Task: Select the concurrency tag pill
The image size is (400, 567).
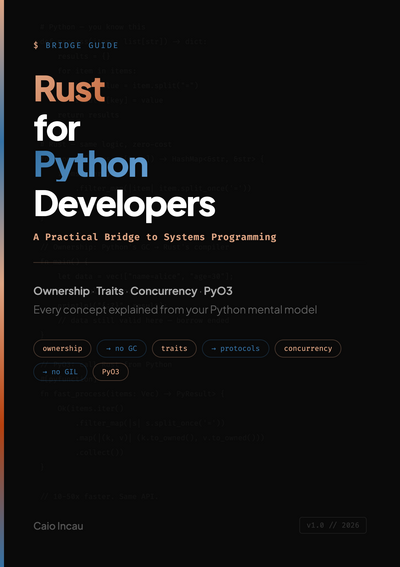Action: [x=308, y=348]
